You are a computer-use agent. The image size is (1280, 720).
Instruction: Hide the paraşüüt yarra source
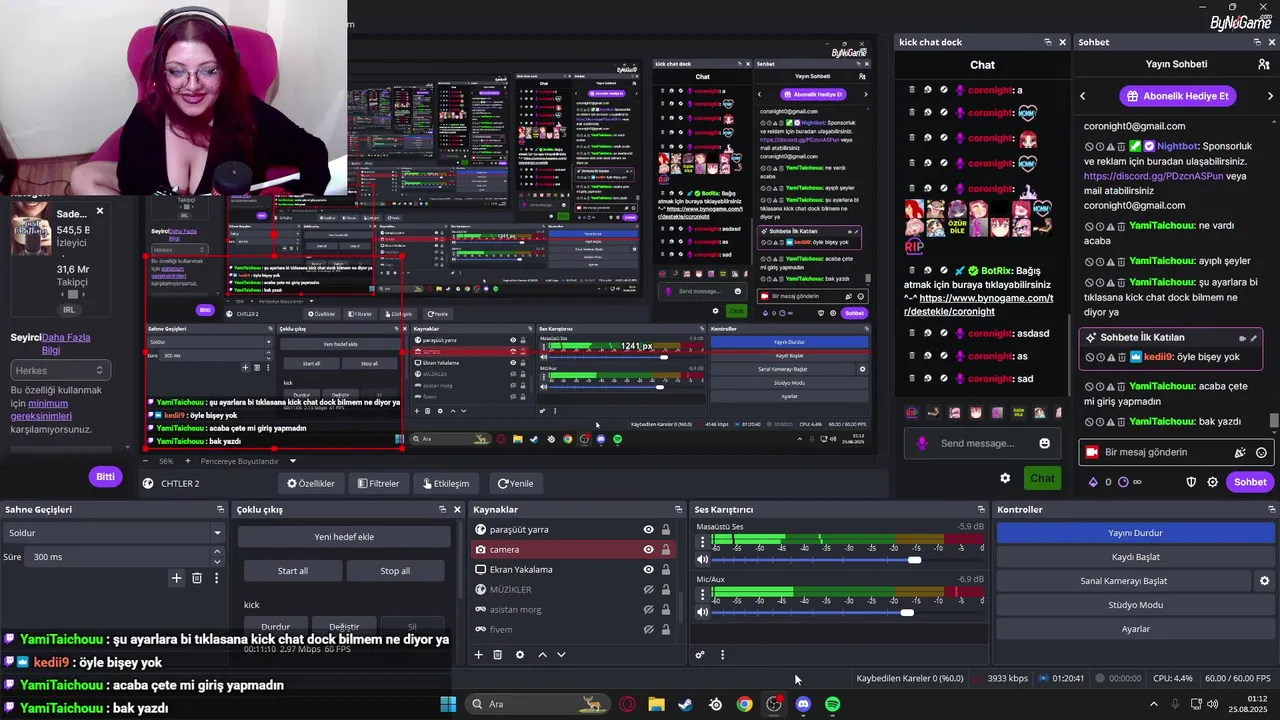click(x=648, y=530)
